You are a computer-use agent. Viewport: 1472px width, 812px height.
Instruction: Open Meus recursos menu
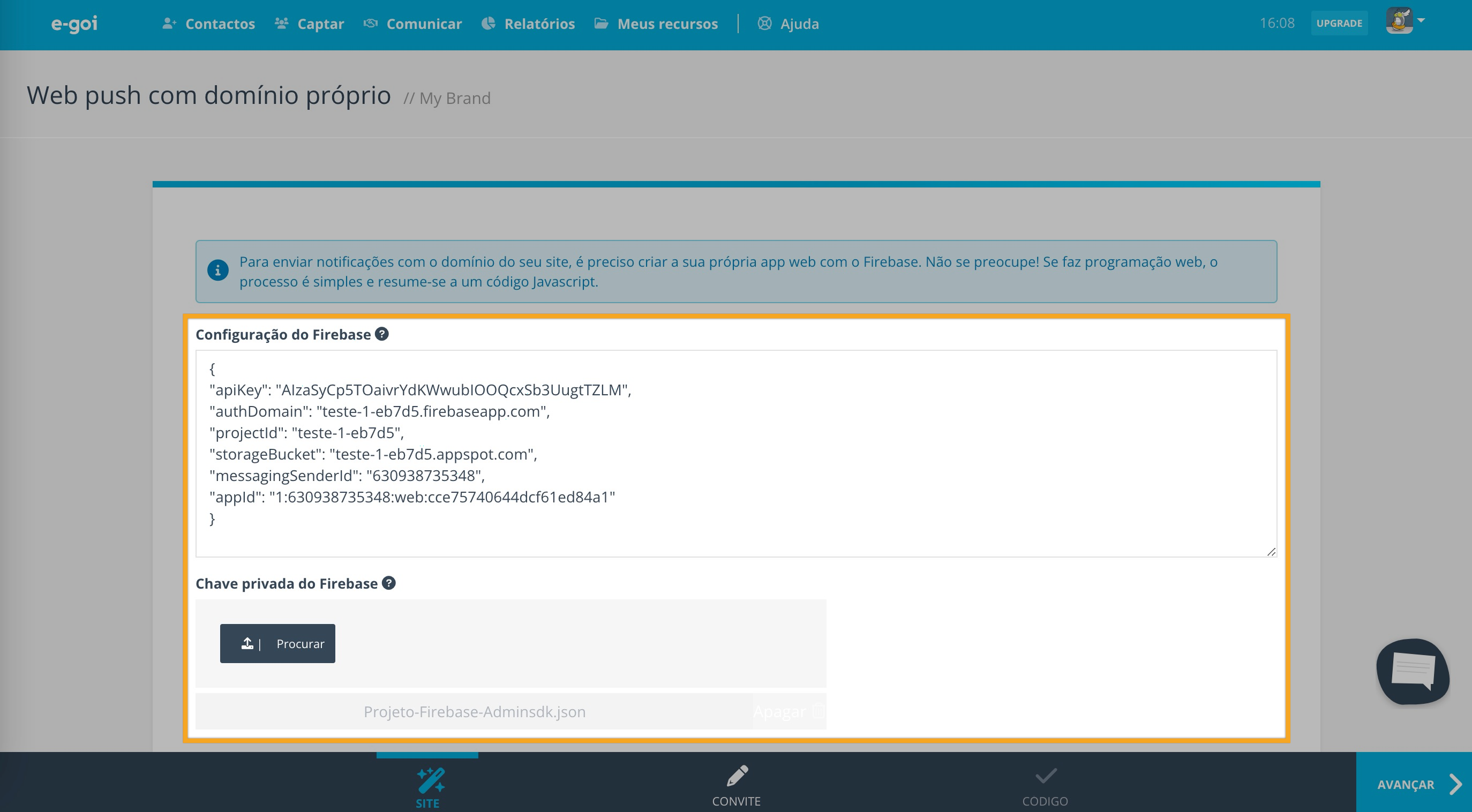(656, 24)
